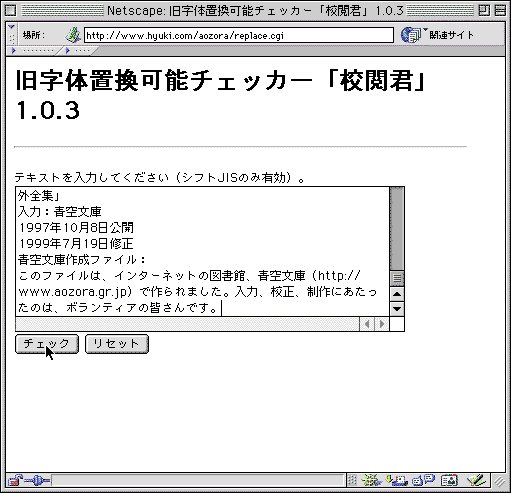Click the window size grip at the corner
Viewport: 511px width, 493px height.
(x=499, y=481)
